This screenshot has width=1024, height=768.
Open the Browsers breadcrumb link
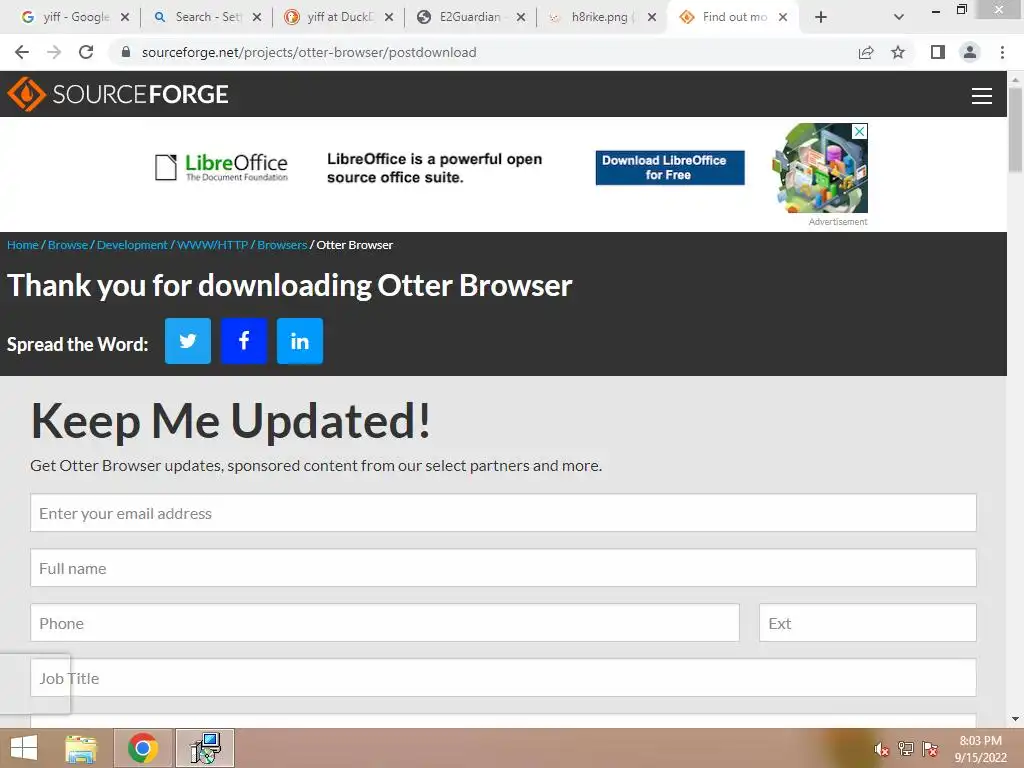pyautogui.click(x=282, y=245)
